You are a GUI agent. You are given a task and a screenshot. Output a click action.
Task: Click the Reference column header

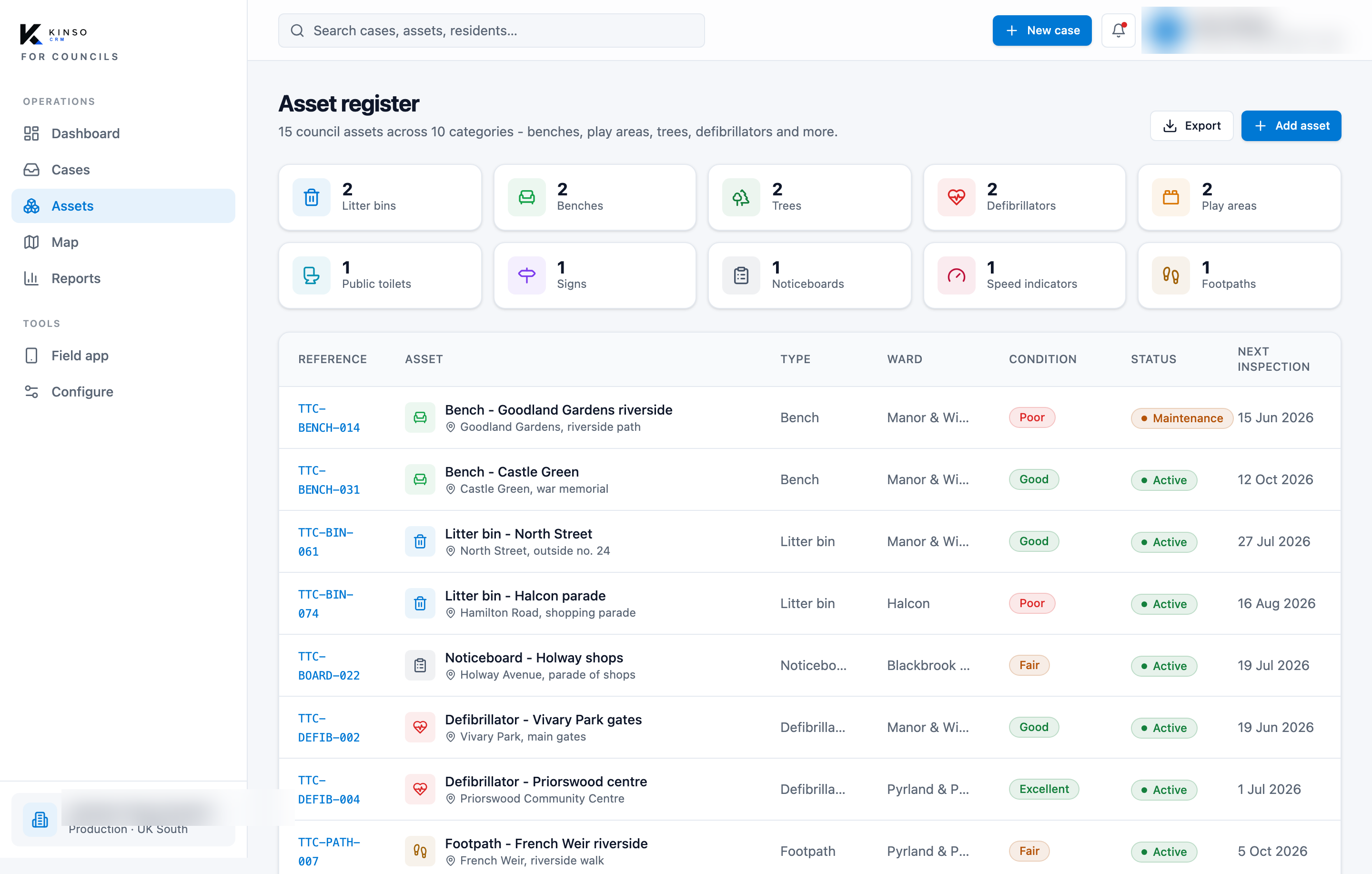coord(332,359)
